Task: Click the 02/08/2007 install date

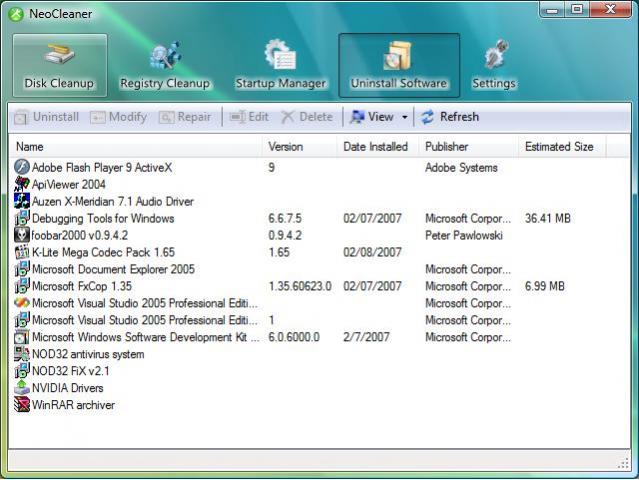Action: click(x=372, y=252)
